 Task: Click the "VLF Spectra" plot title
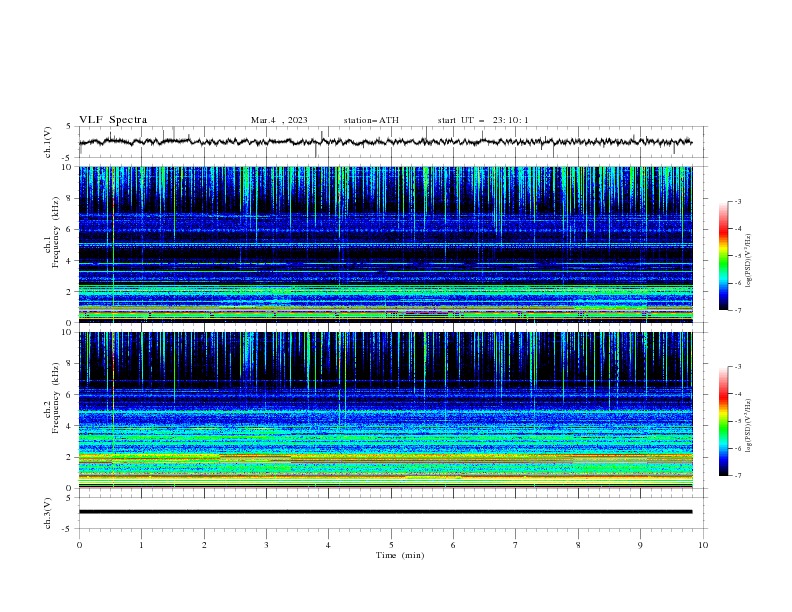[113, 120]
